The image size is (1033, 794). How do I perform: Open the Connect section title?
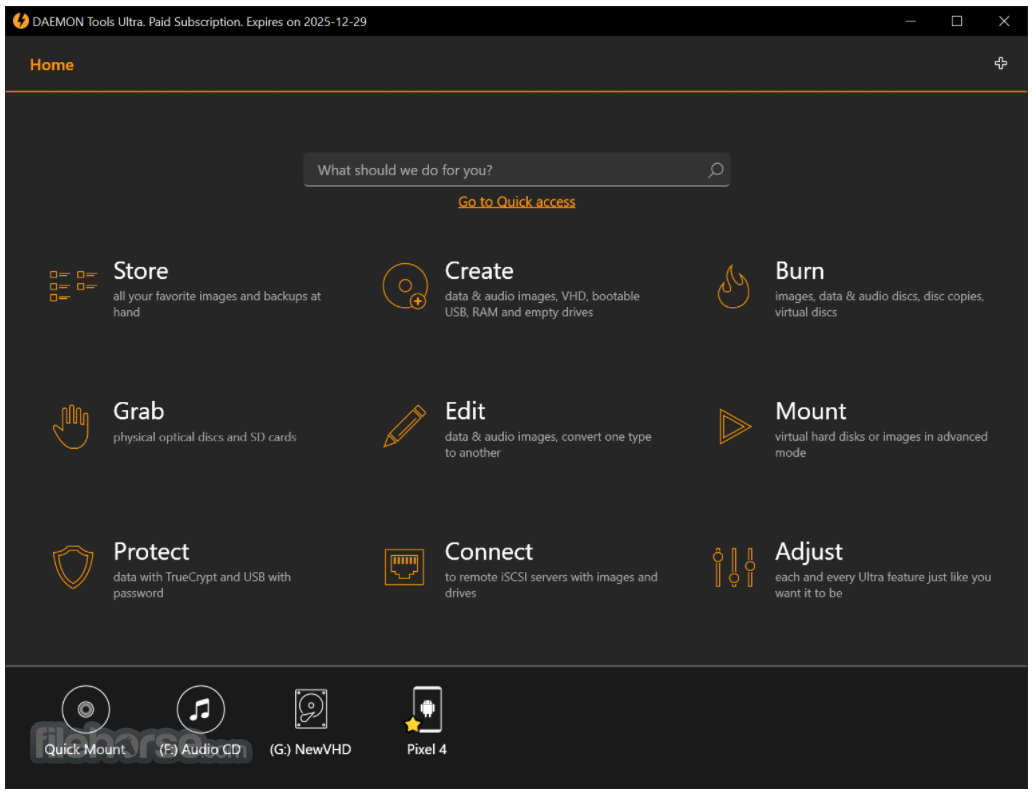pyautogui.click(x=489, y=552)
